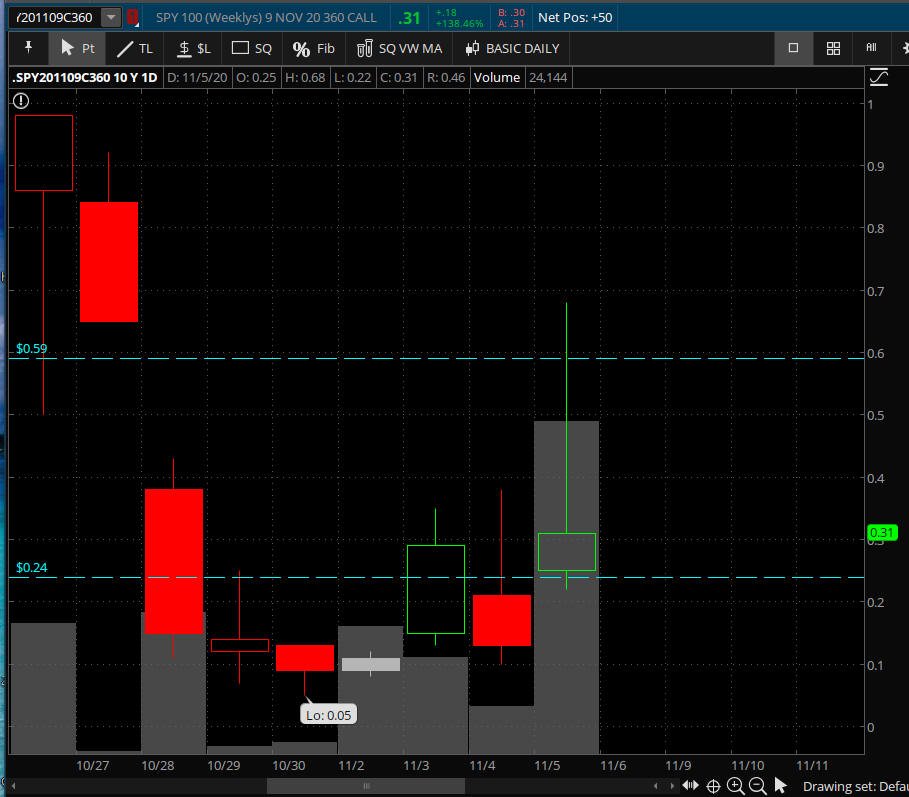The width and height of the screenshot is (909, 797).
Task: Click the chart mode icon above price axis
Action: pos(879,77)
